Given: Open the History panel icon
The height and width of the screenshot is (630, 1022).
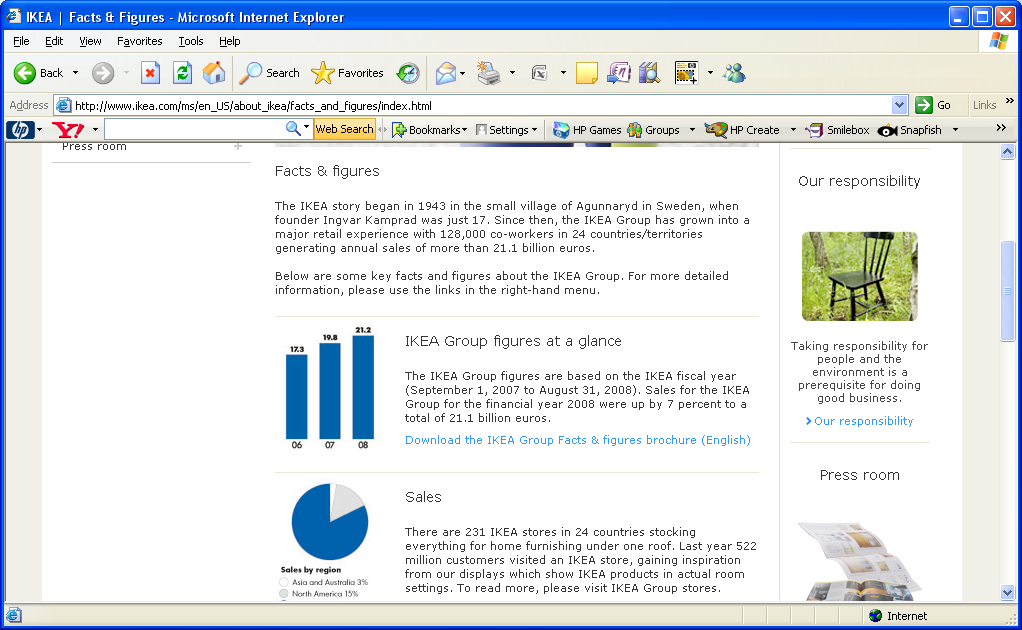Looking at the screenshot, I should point(408,73).
